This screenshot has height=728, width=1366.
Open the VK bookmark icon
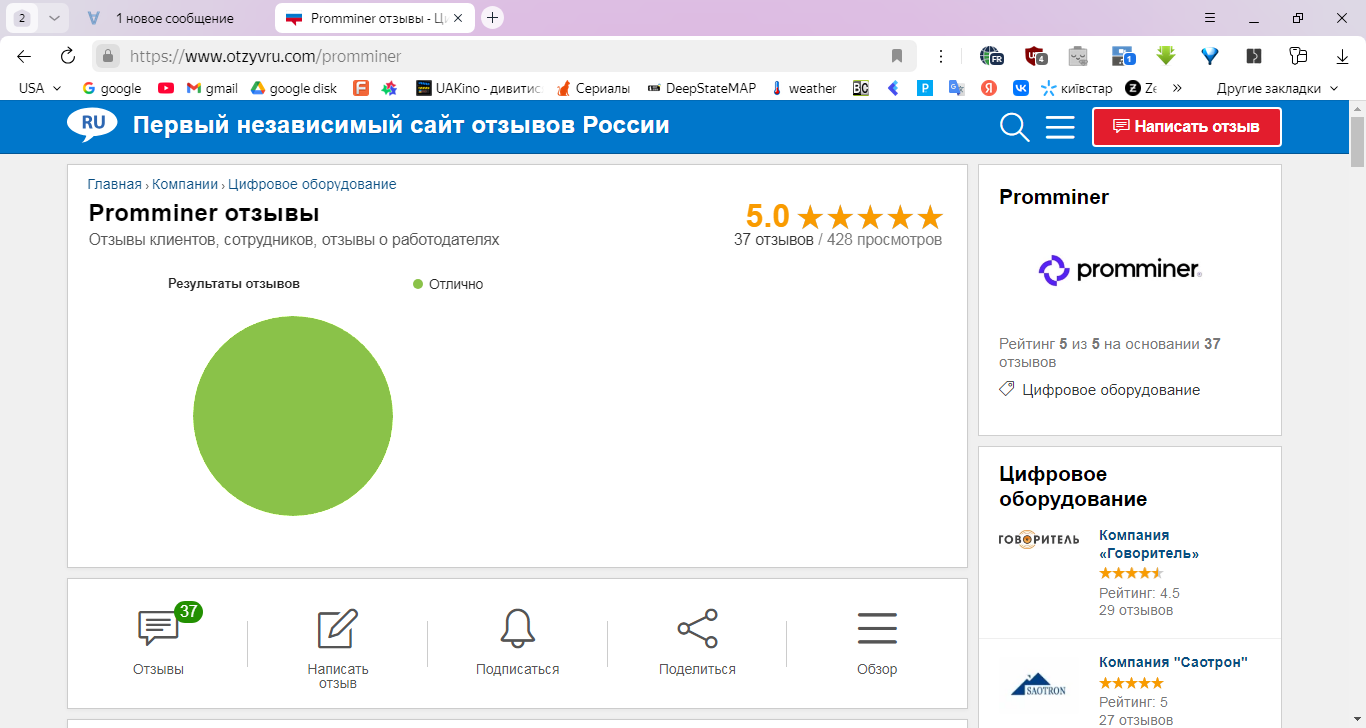pyautogui.click(x=1021, y=88)
